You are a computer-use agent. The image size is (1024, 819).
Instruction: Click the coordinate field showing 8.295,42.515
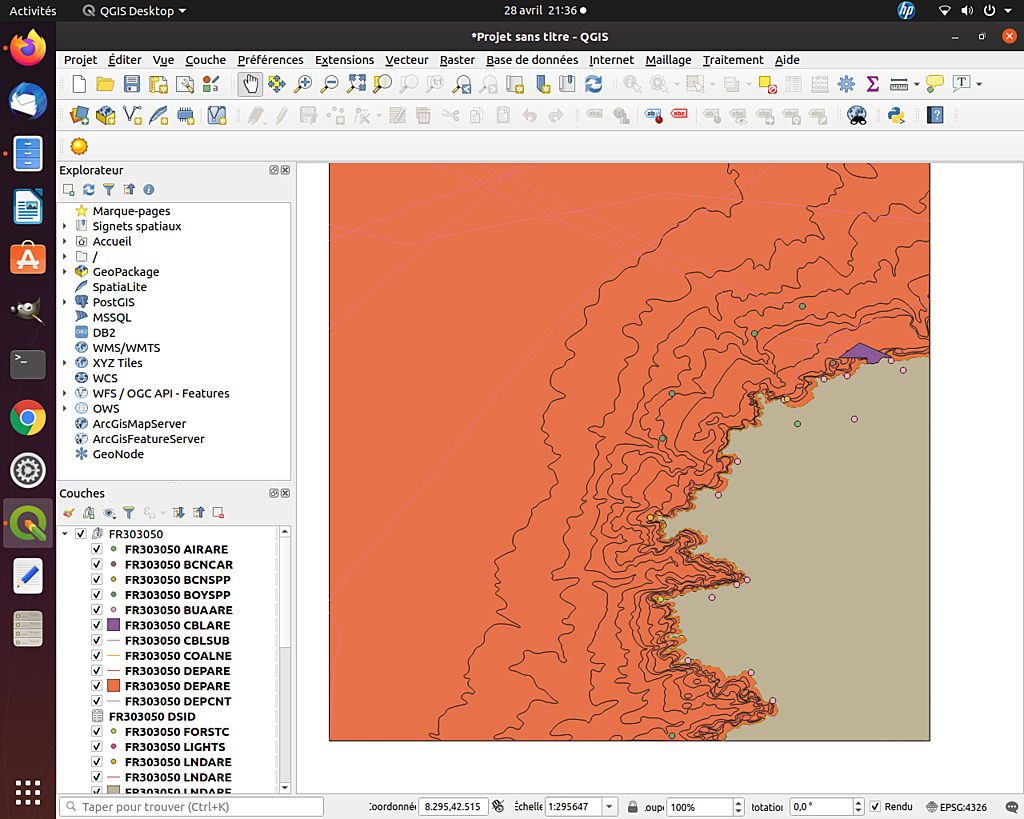(x=453, y=807)
